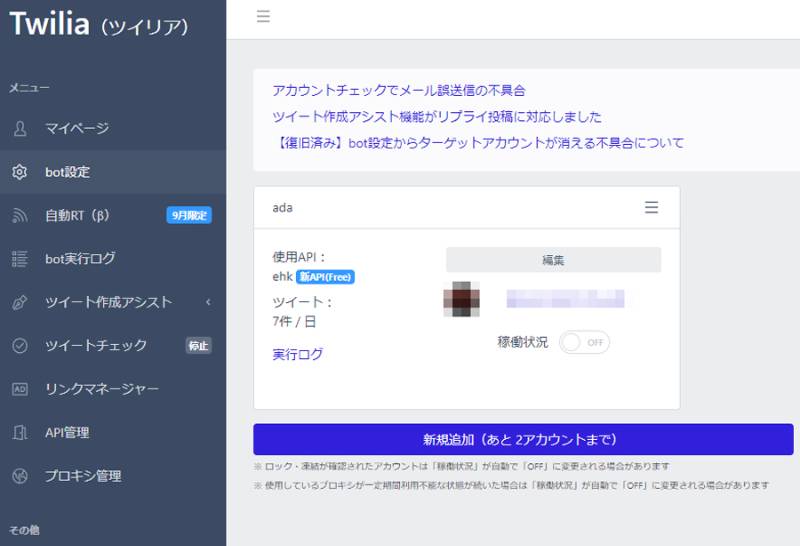Click the メニュー section heading
The height and width of the screenshot is (546, 800).
[29, 88]
